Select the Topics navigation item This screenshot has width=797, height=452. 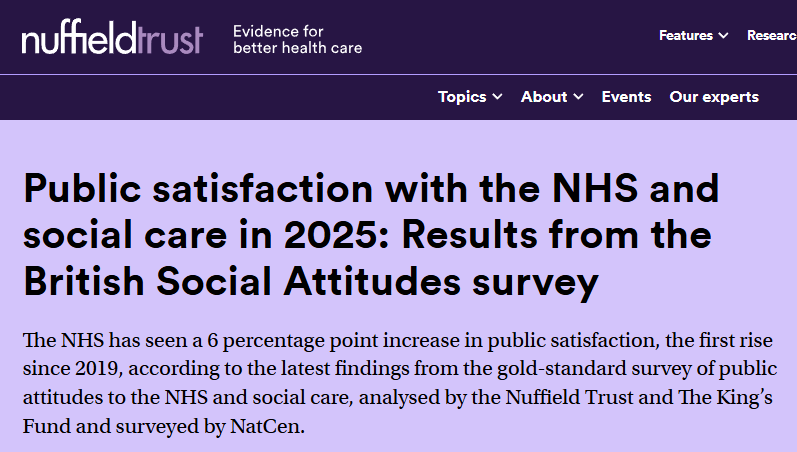tap(462, 97)
